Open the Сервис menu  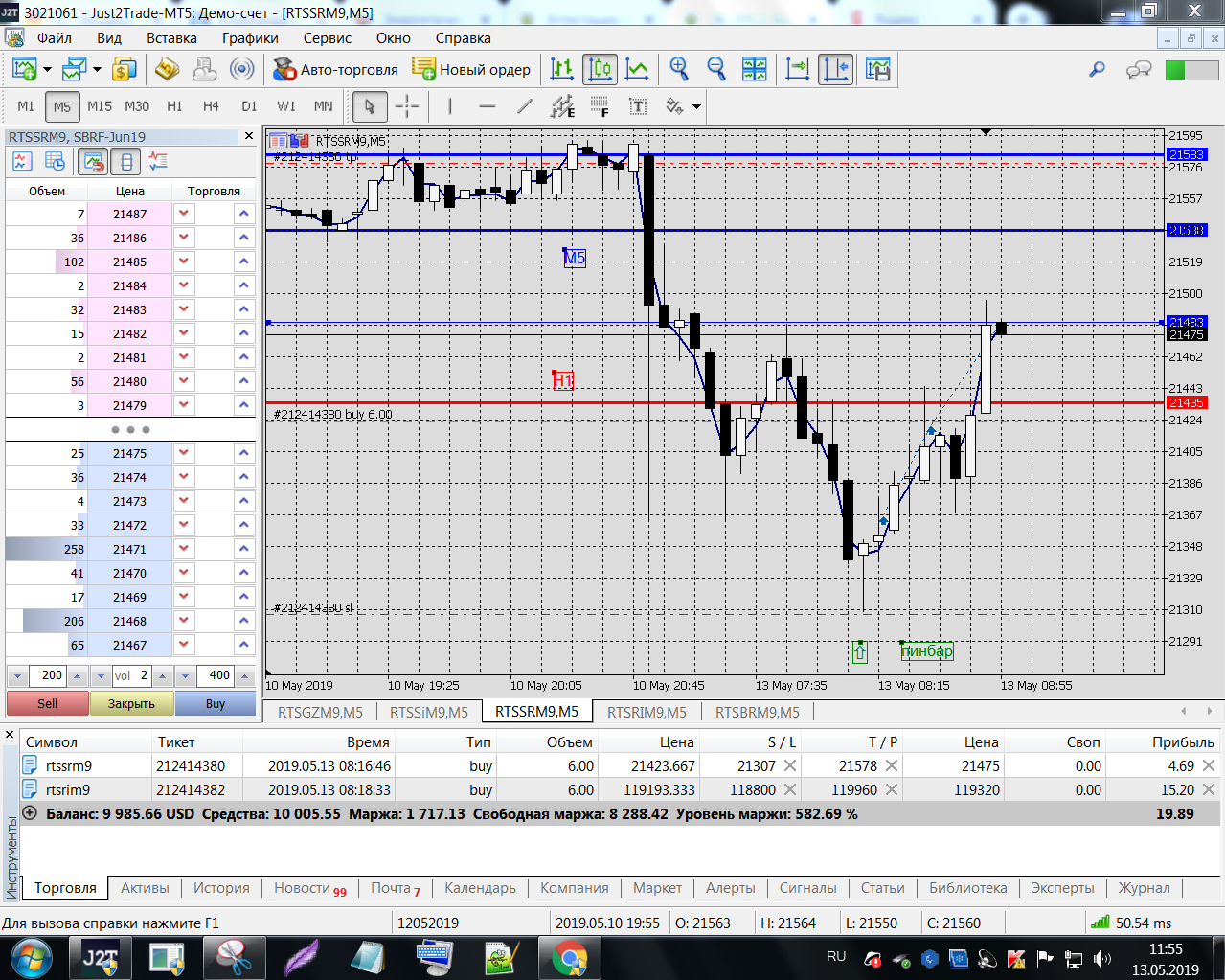327,38
